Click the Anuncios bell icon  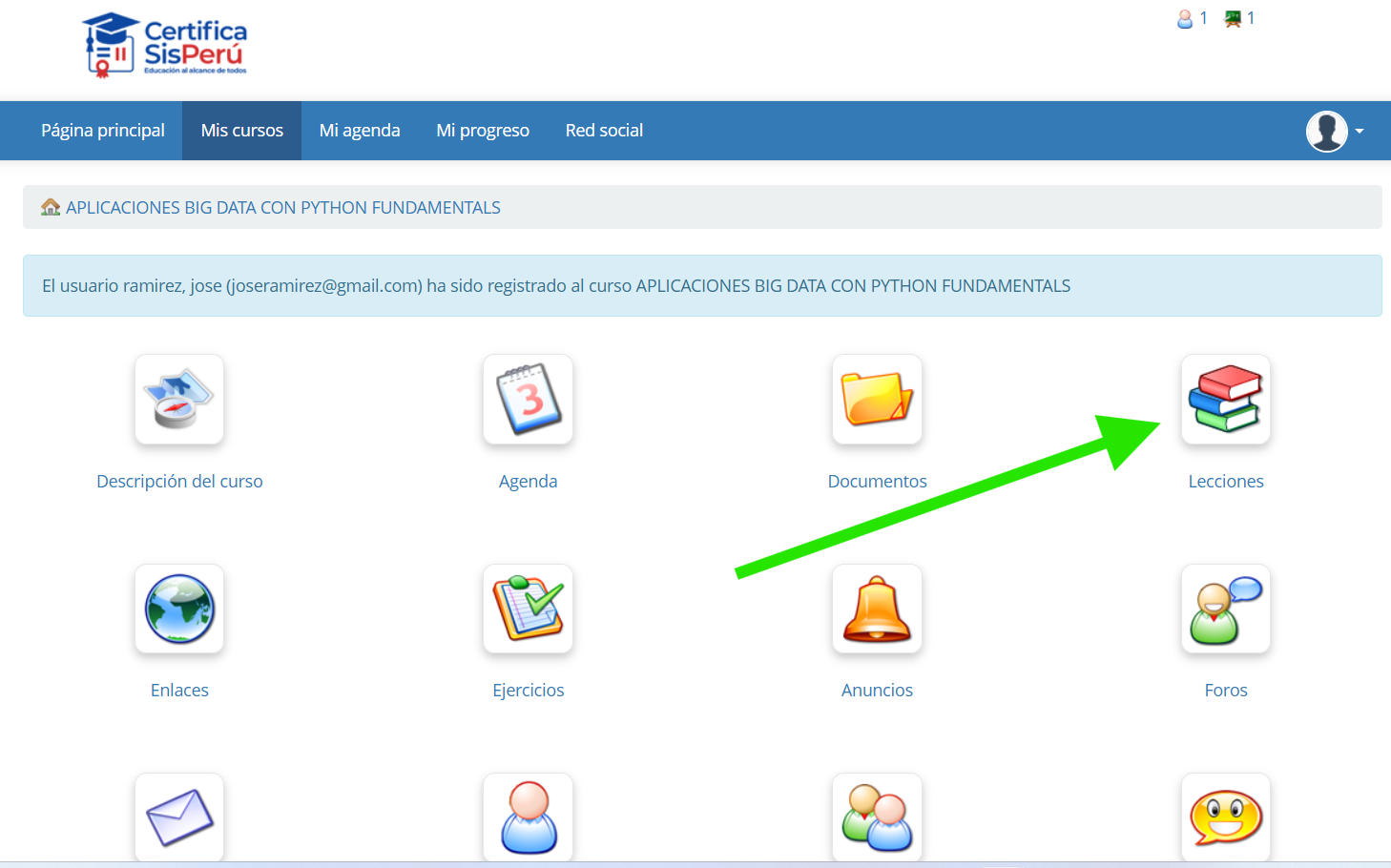[877, 609]
